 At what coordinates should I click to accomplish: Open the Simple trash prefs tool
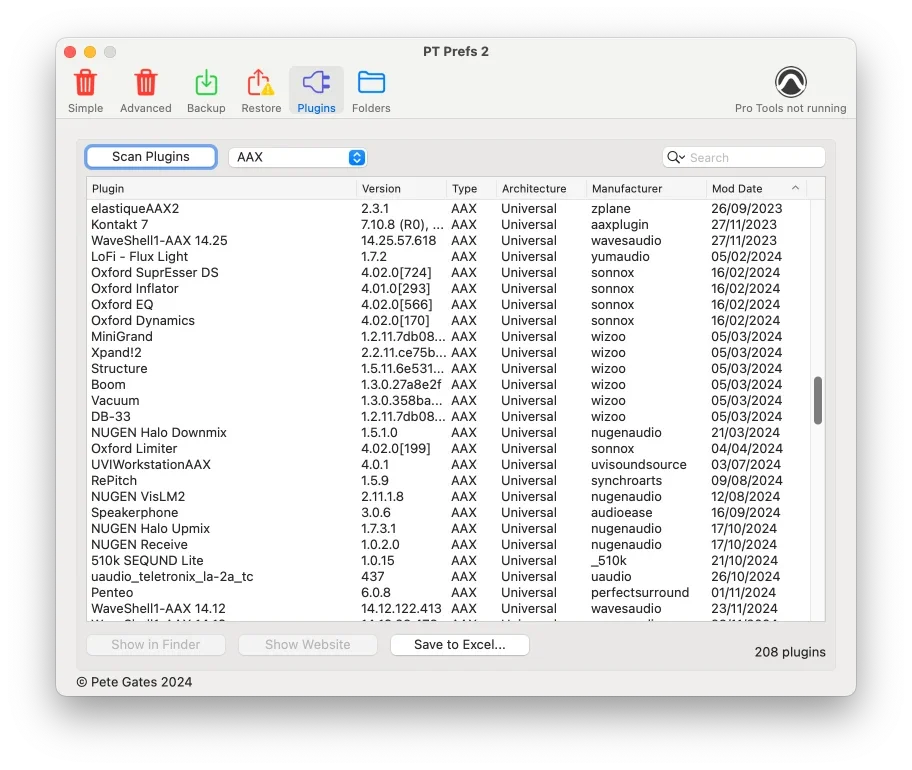click(x=86, y=91)
